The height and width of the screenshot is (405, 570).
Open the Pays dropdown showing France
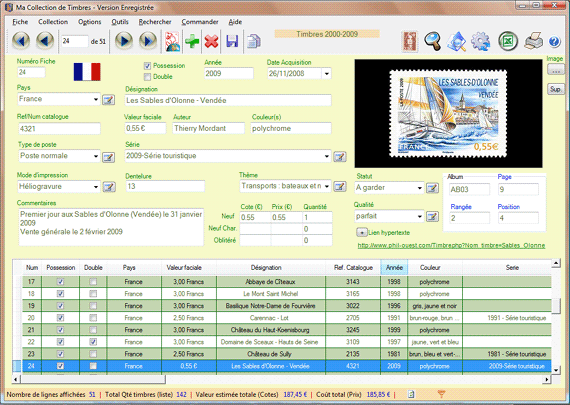(x=96, y=99)
